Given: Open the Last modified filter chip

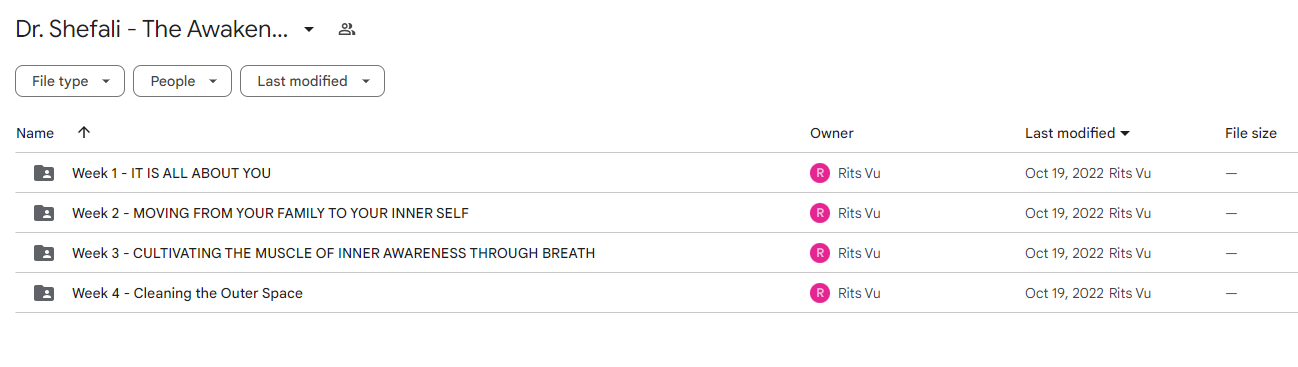Looking at the screenshot, I should pyautogui.click(x=312, y=81).
